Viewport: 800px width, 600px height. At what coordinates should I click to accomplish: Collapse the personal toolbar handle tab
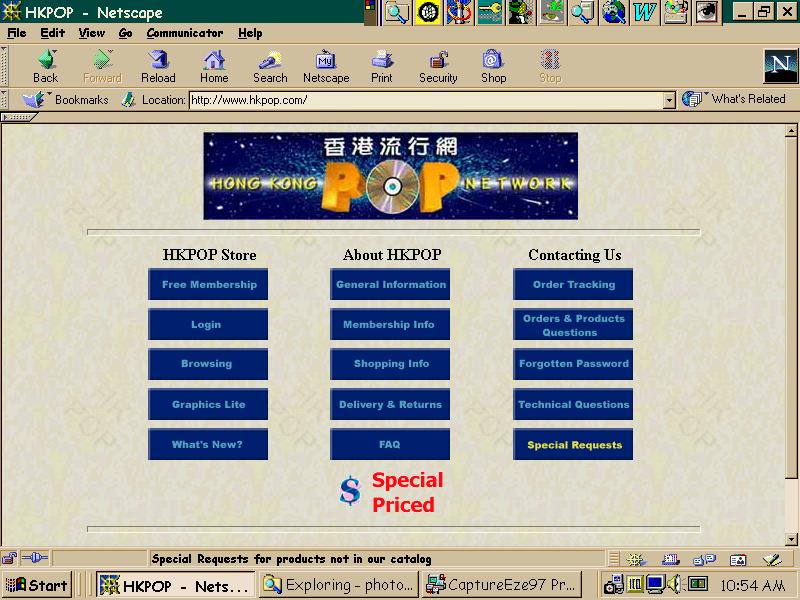point(18,117)
